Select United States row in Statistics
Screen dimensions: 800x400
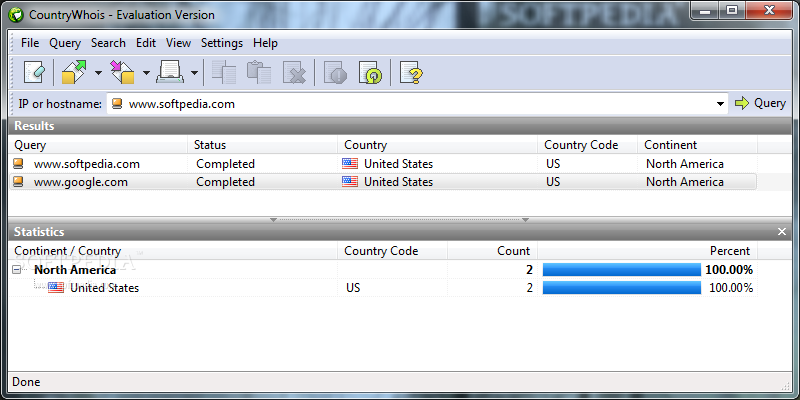(x=383, y=288)
